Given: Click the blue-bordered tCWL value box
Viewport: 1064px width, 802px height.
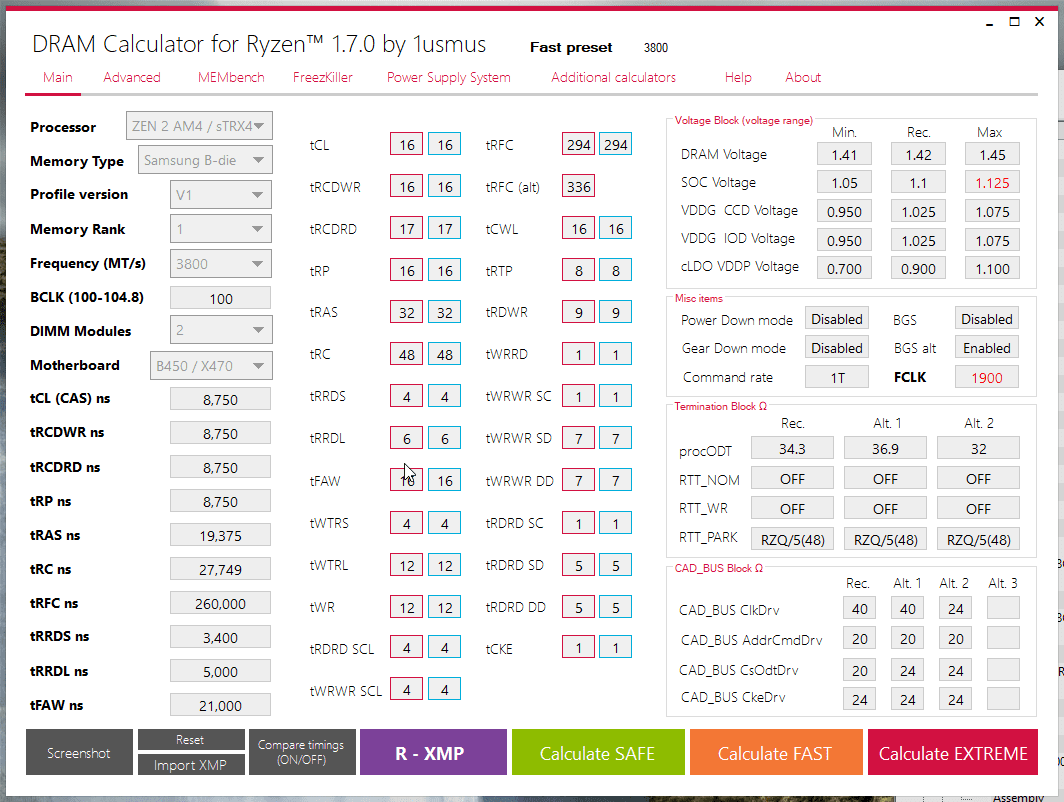Looking at the screenshot, I should [615, 229].
